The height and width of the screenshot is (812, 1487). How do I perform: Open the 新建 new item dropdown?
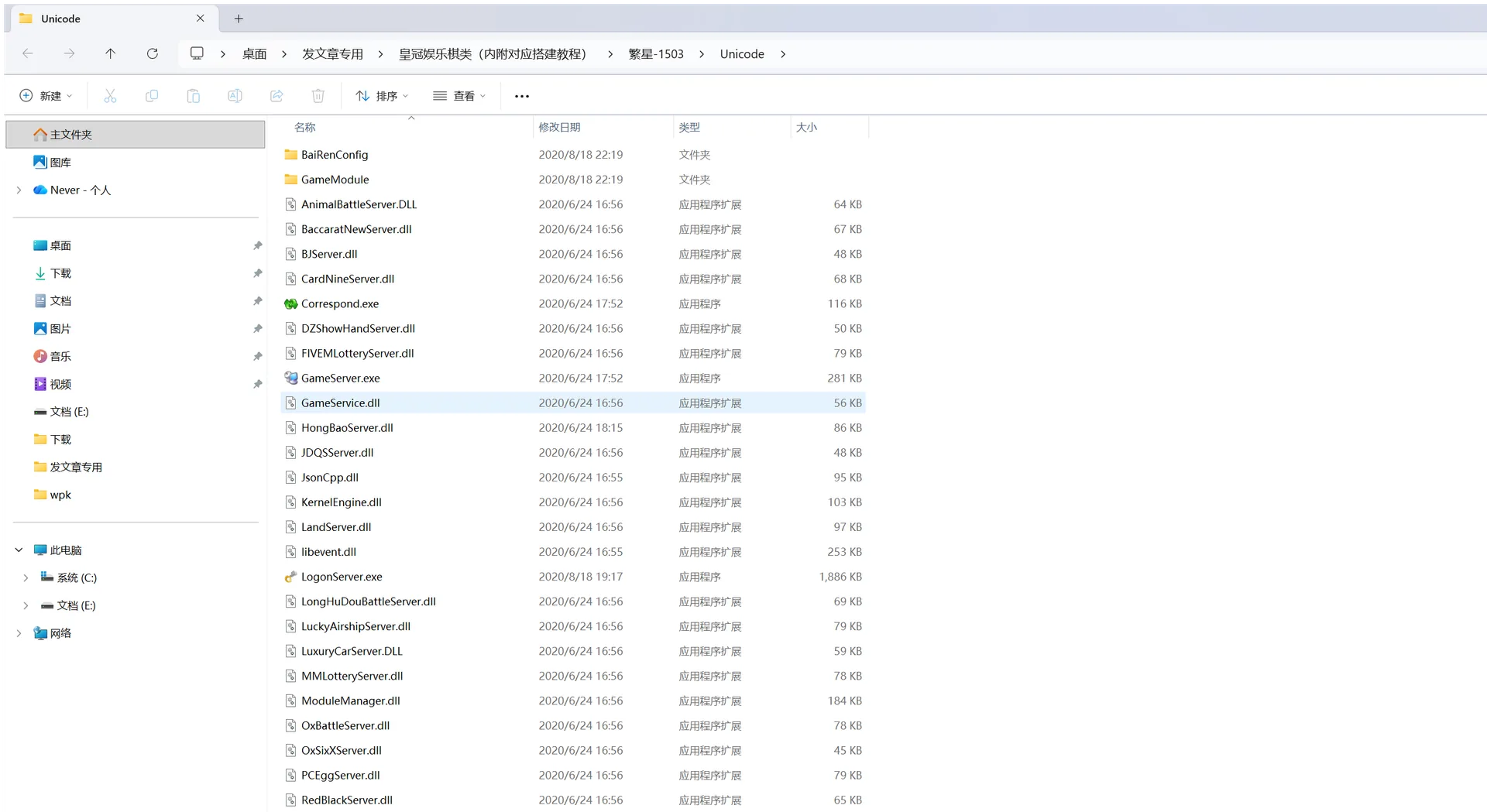(46, 96)
